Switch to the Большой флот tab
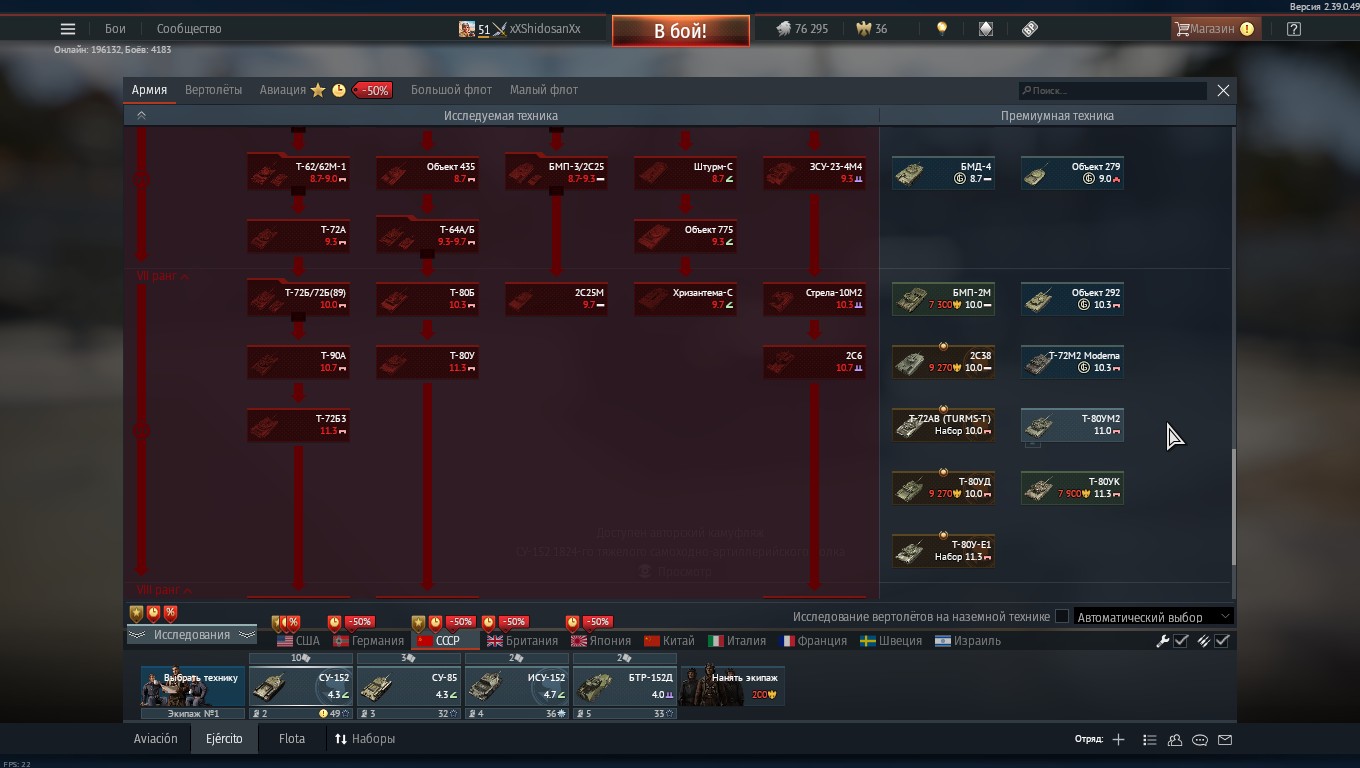Image resolution: width=1360 pixels, height=768 pixels. 451,90
